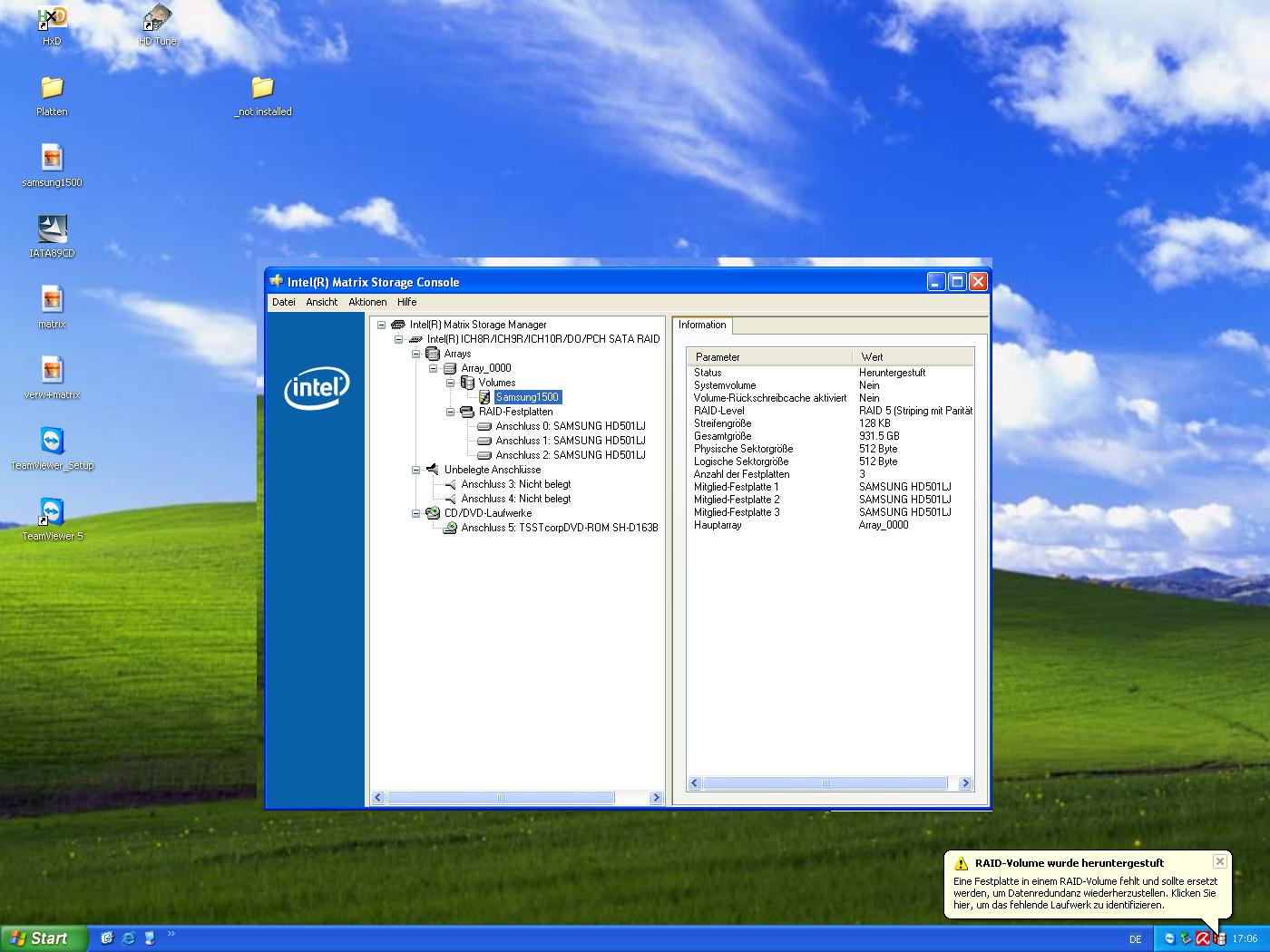Open the IATA89CD desktop icon

coord(52,237)
